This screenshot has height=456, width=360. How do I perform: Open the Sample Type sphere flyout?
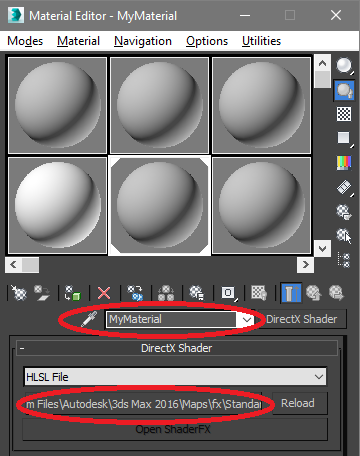[344, 66]
